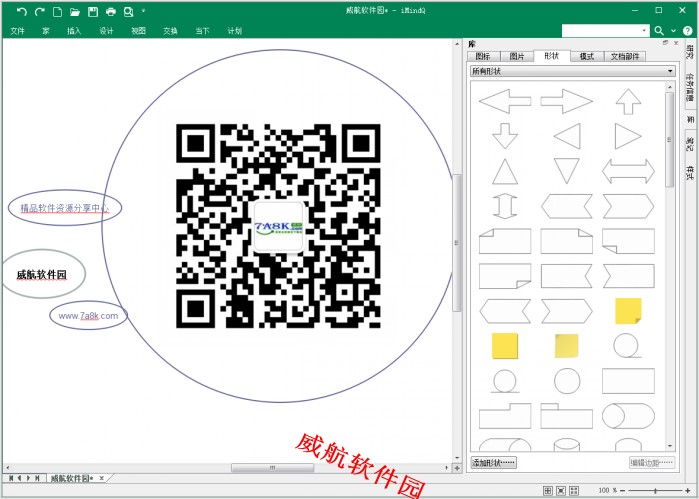This screenshot has height=499, width=699.
Task: Open the 所有形状 category dropdown
Action: tap(573, 71)
